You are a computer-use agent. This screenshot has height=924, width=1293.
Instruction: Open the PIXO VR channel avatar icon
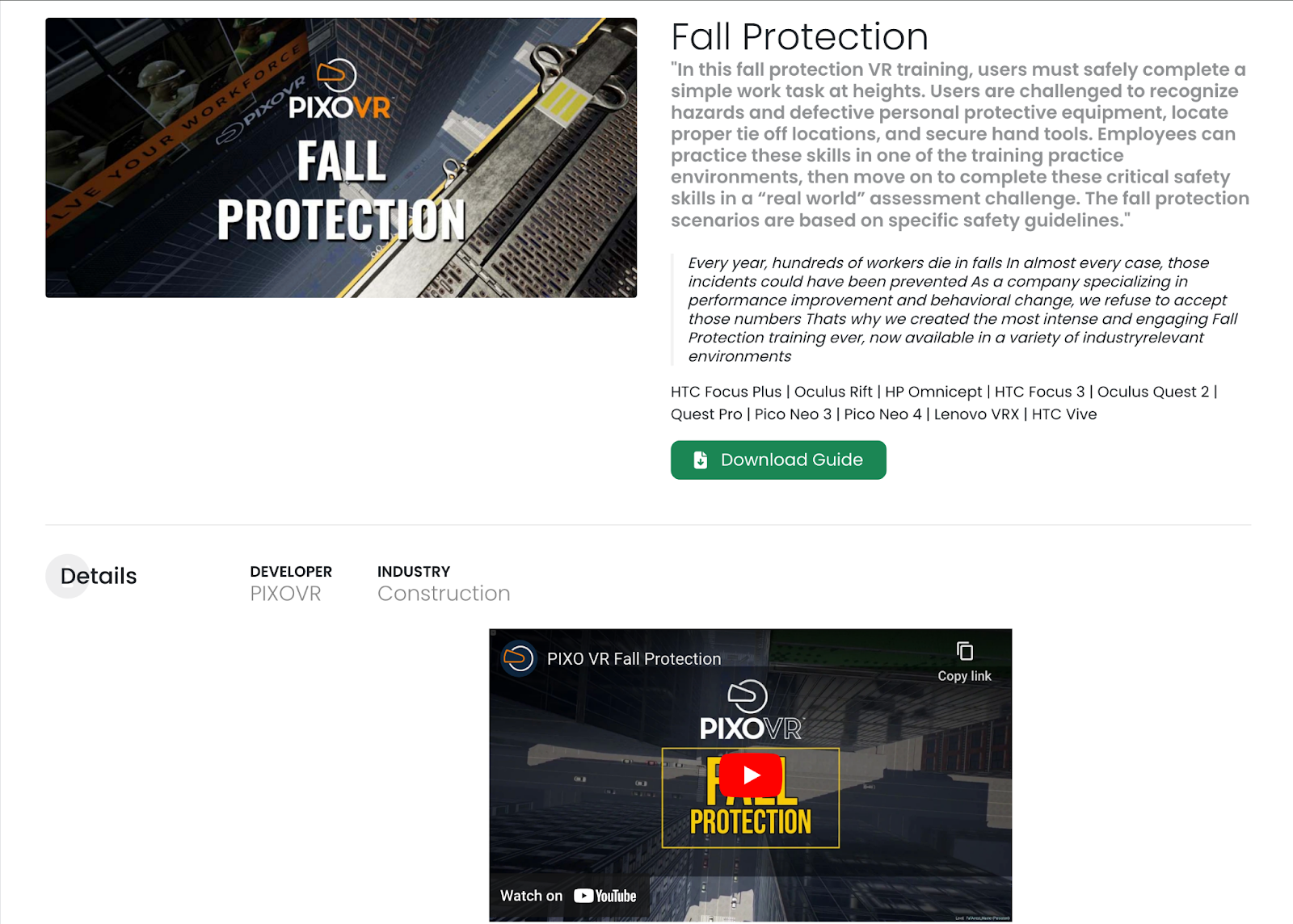(x=519, y=658)
